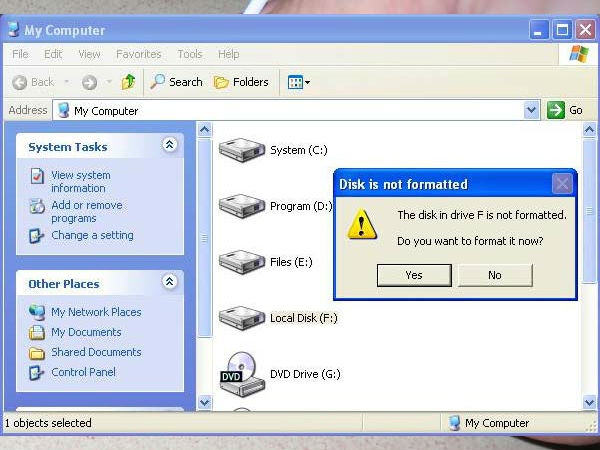This screenshot has height=450, width=600.
Task: Maximize the My Computer window
Action: pyautogui.click(x=562, y=29)
